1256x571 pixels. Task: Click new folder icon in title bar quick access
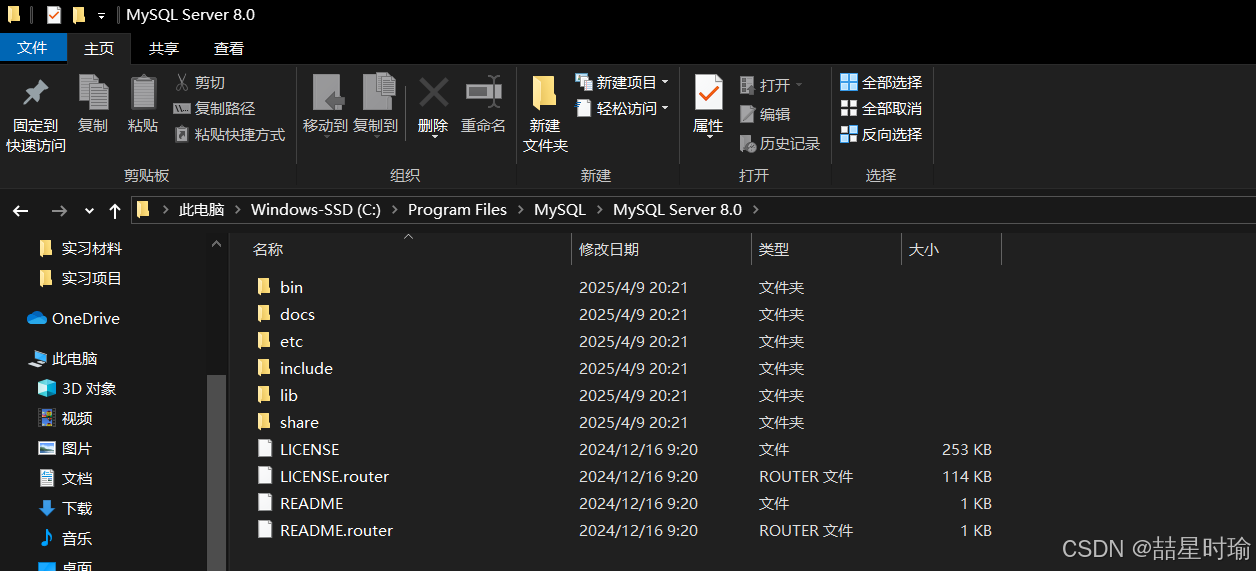coord(79,15)
